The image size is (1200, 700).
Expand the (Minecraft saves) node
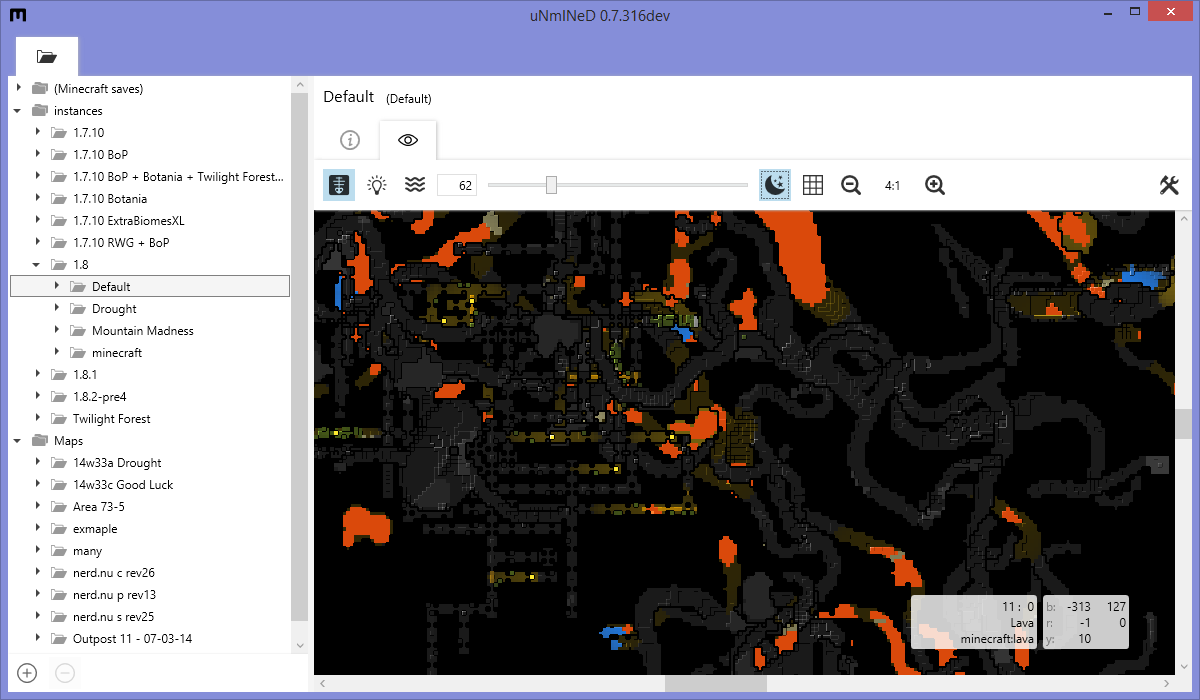(x=18, y=88)
